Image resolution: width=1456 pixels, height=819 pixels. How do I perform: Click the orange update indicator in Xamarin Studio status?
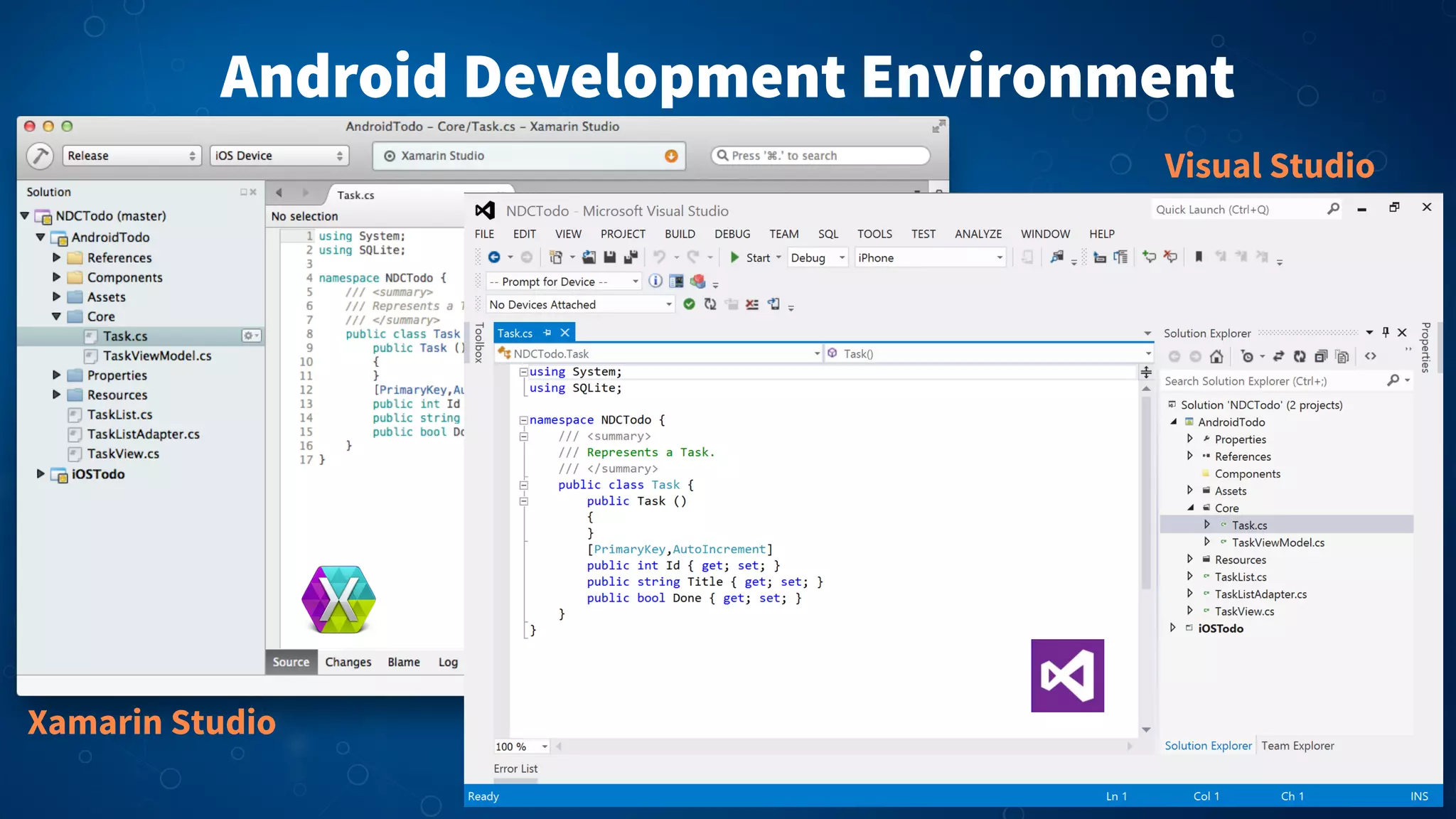671,156
